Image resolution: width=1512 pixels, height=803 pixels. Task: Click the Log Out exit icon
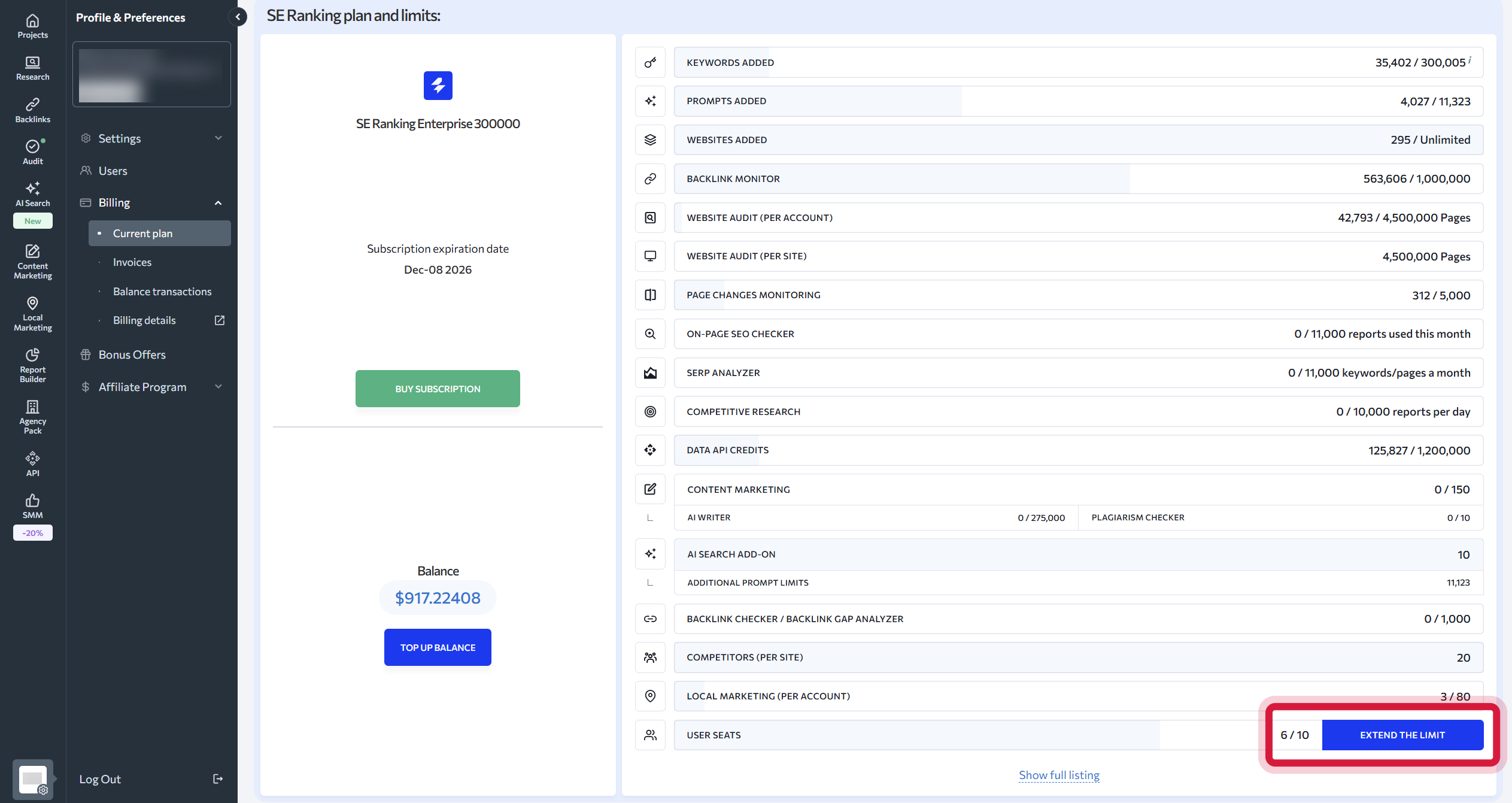tap(218, 779)
